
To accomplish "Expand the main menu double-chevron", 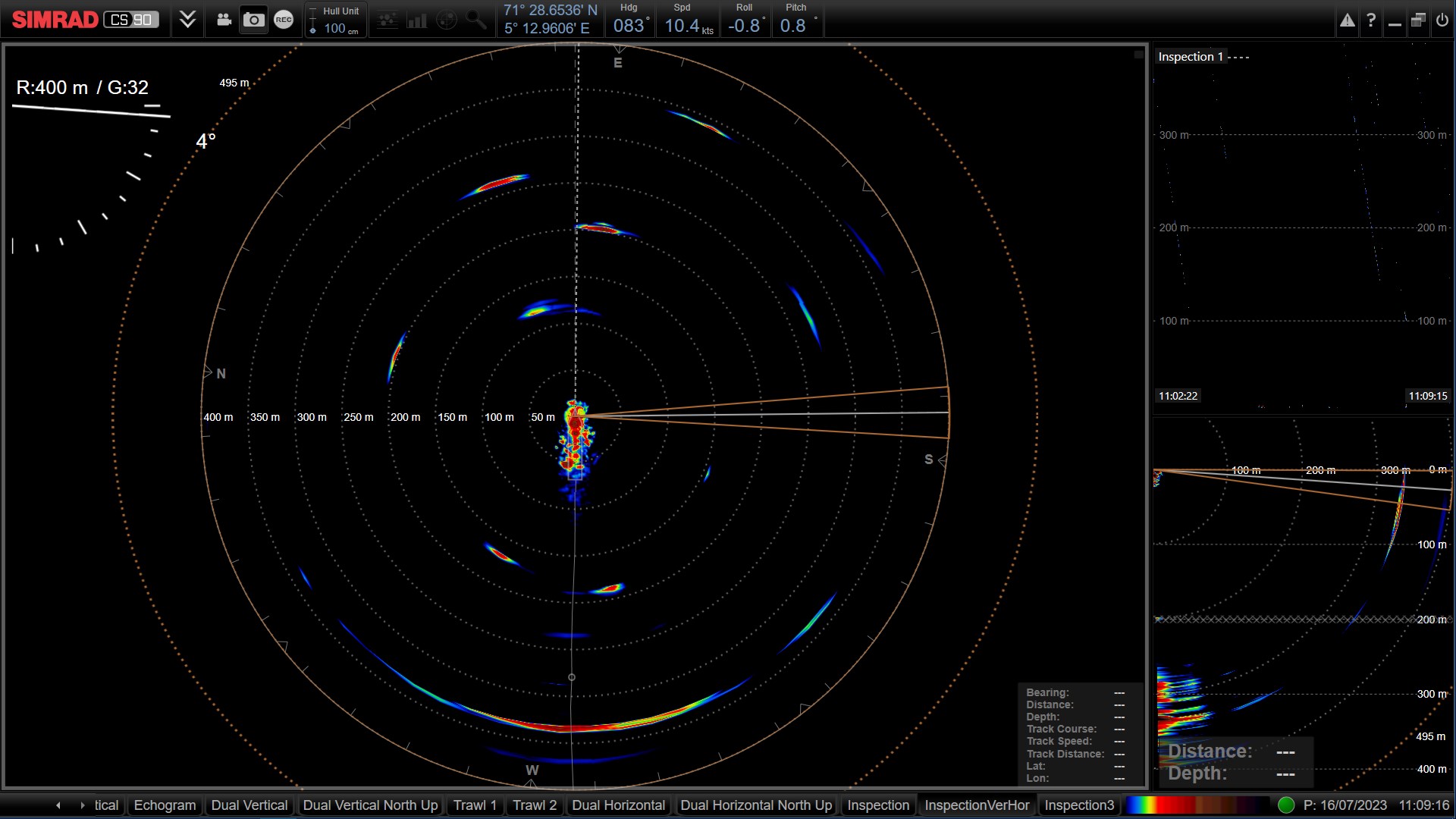I will (x=187, y=20).
